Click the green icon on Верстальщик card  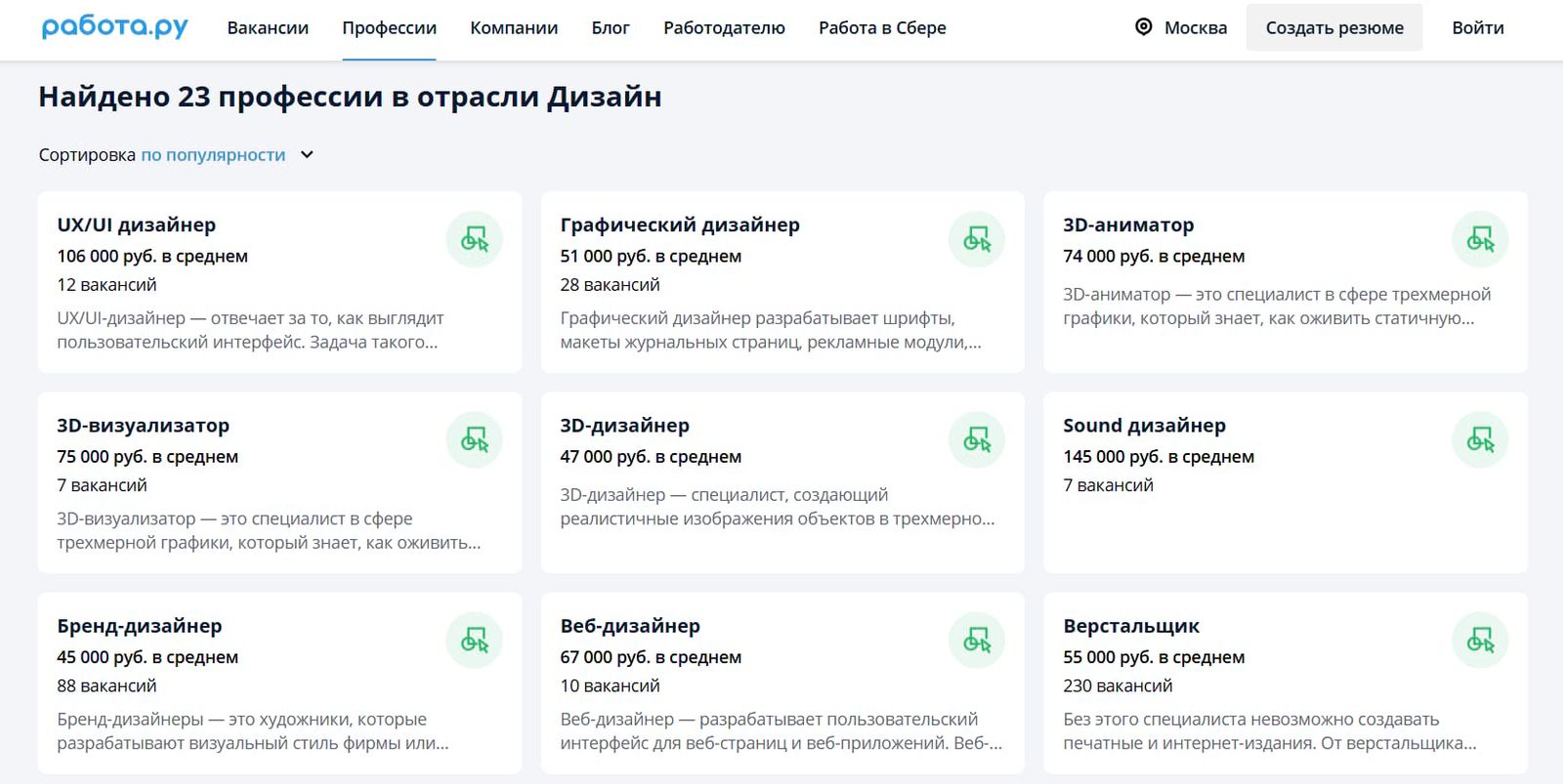pyautogui.click(x=1479, y=640)
